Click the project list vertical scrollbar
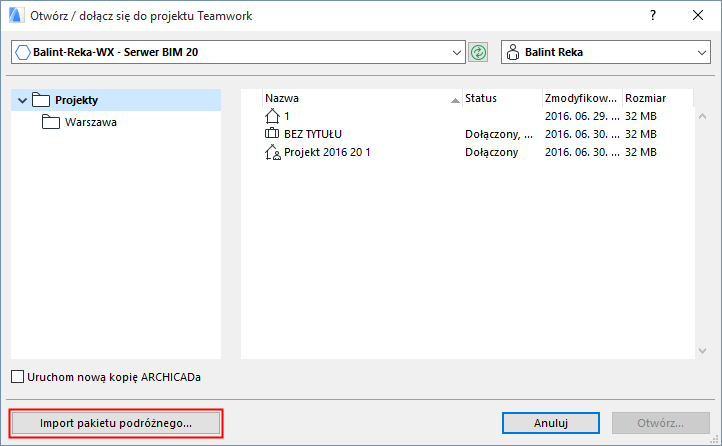Viewport: 722px width, 446px height. 703,220
